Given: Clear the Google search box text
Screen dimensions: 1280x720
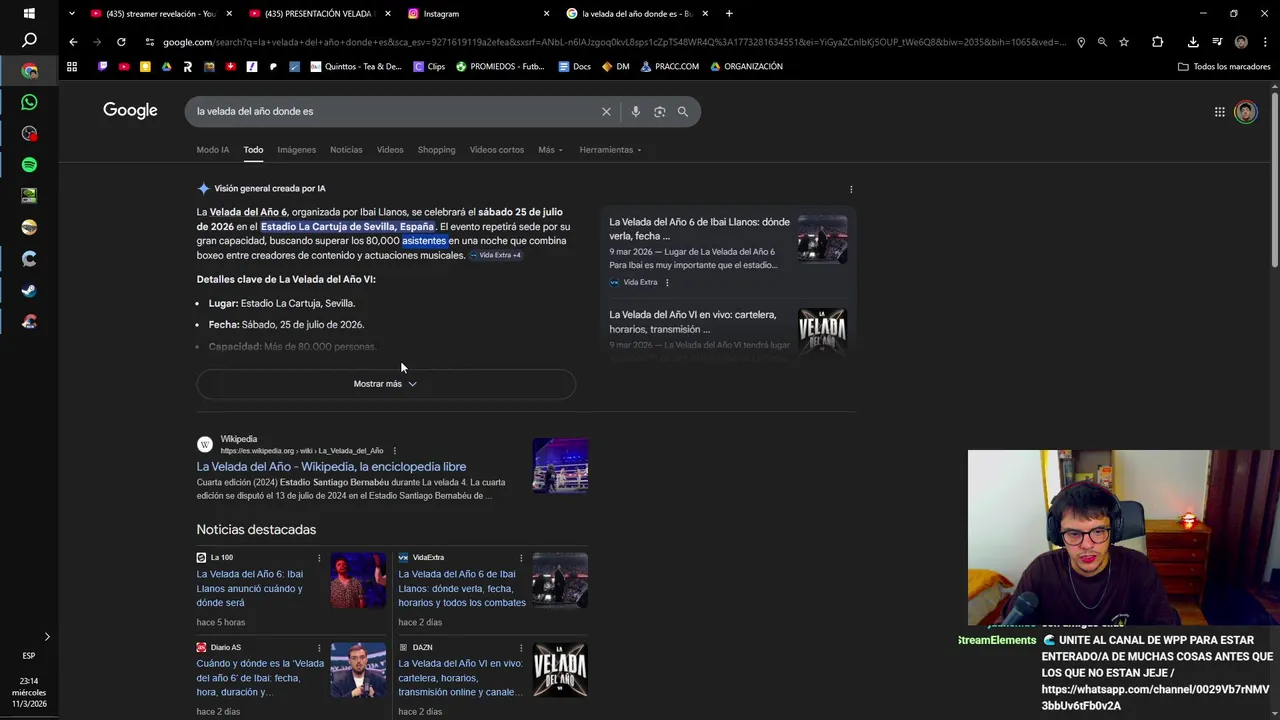Looking at the screenshot, I should click(606, 111).
